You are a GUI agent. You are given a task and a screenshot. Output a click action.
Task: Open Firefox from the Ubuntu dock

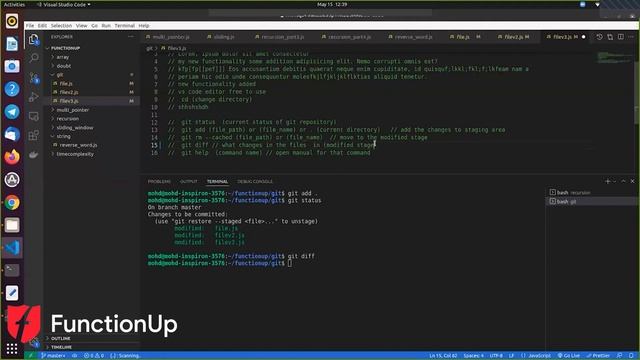pyautogui.click(x=12, y=157)
